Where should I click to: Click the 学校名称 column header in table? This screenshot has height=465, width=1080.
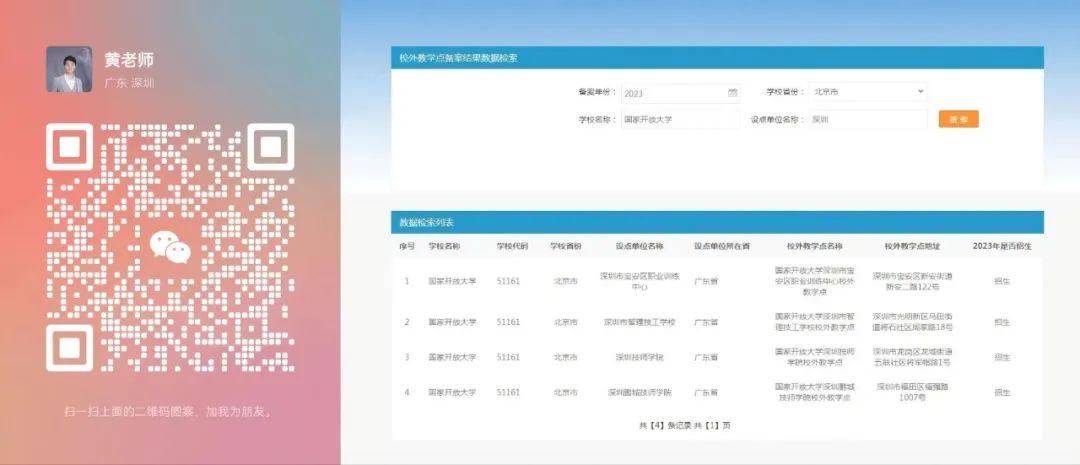click(x=444, y=246)
